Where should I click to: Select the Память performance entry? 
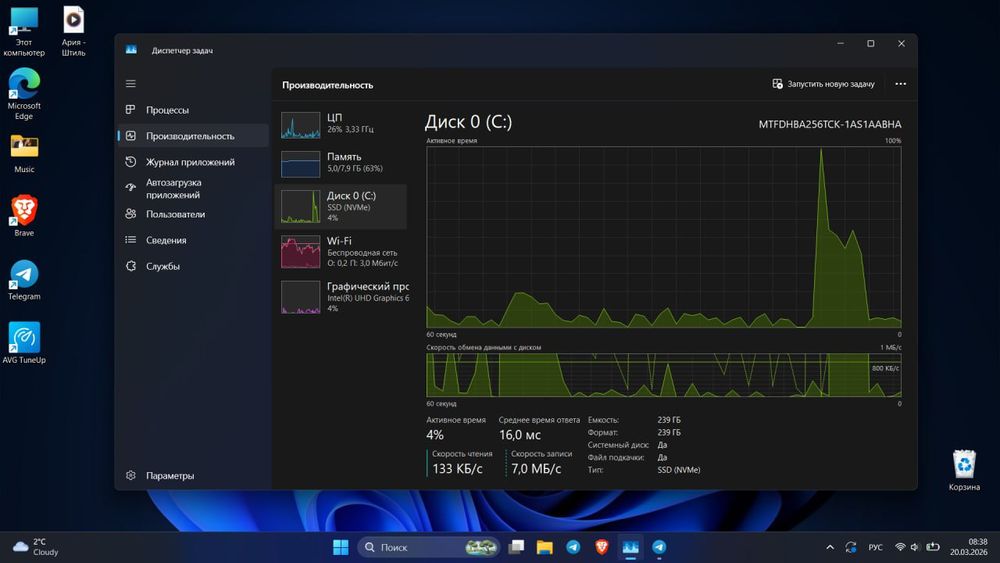(341, 163)
